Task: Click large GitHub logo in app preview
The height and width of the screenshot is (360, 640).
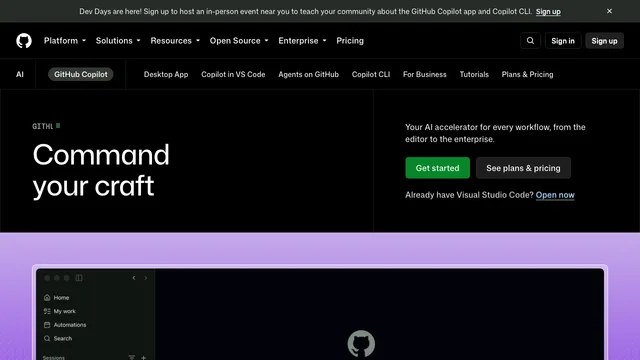Action: 361,344
